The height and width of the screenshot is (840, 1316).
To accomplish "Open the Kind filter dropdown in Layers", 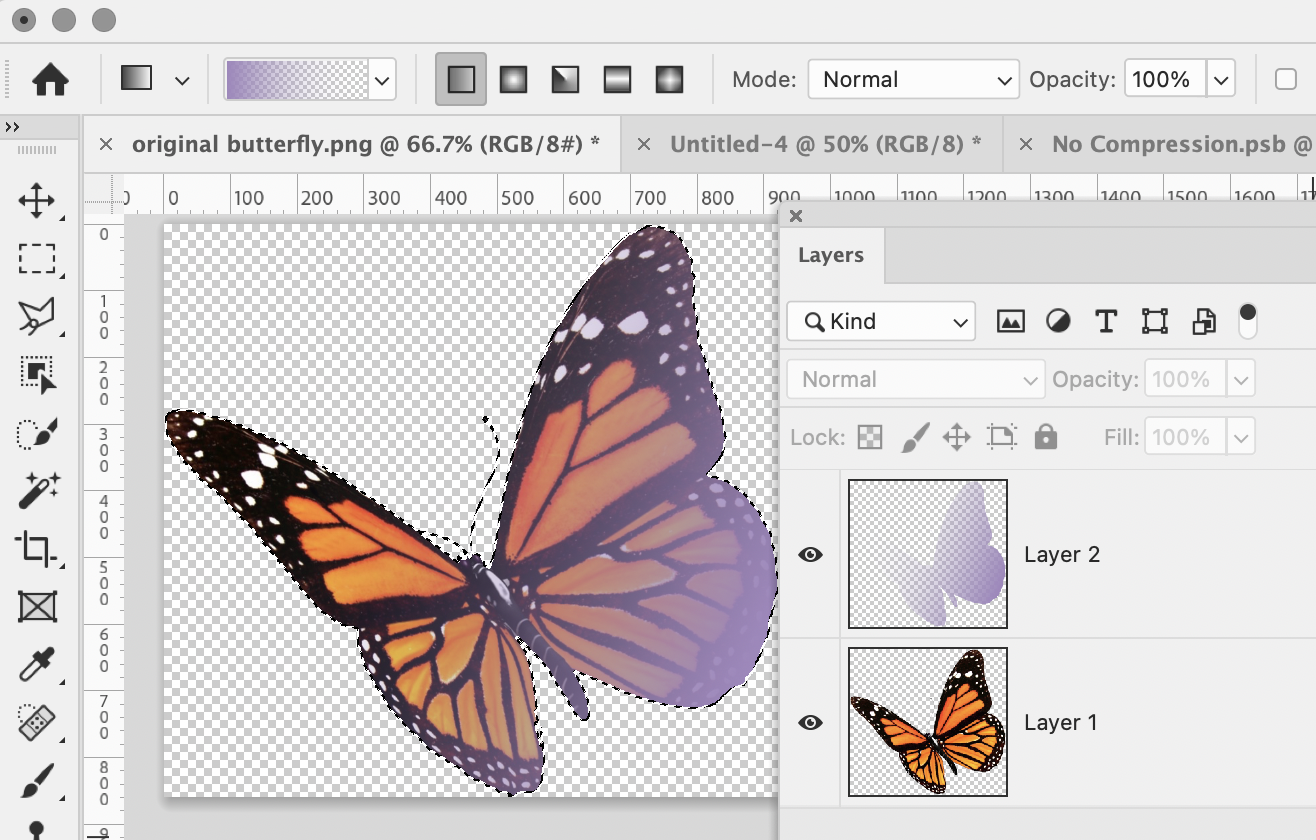I will tap(880, 321).
